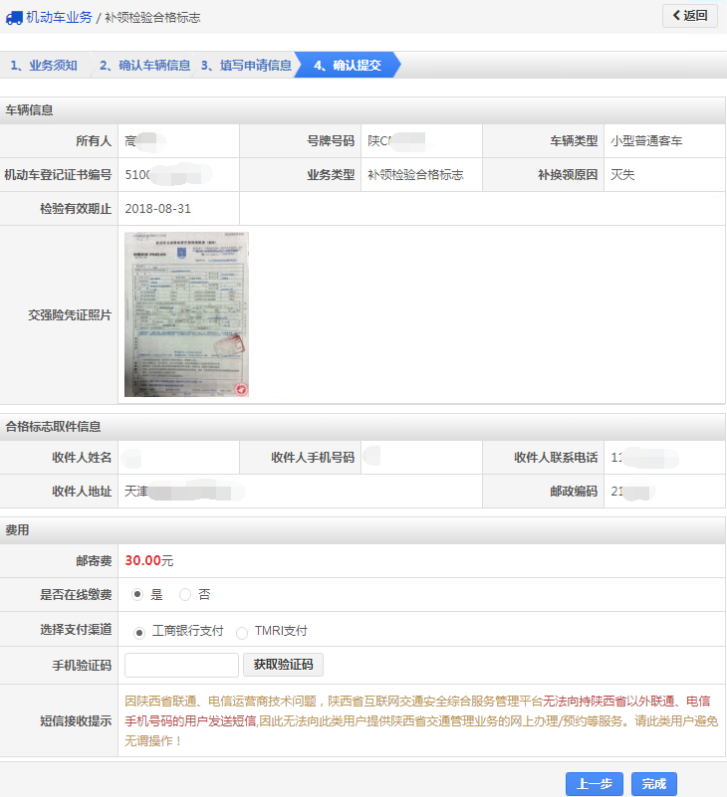This screenshot has height=797, width=727.
Task: Select 是 for online payment
Action: [138, 594]
